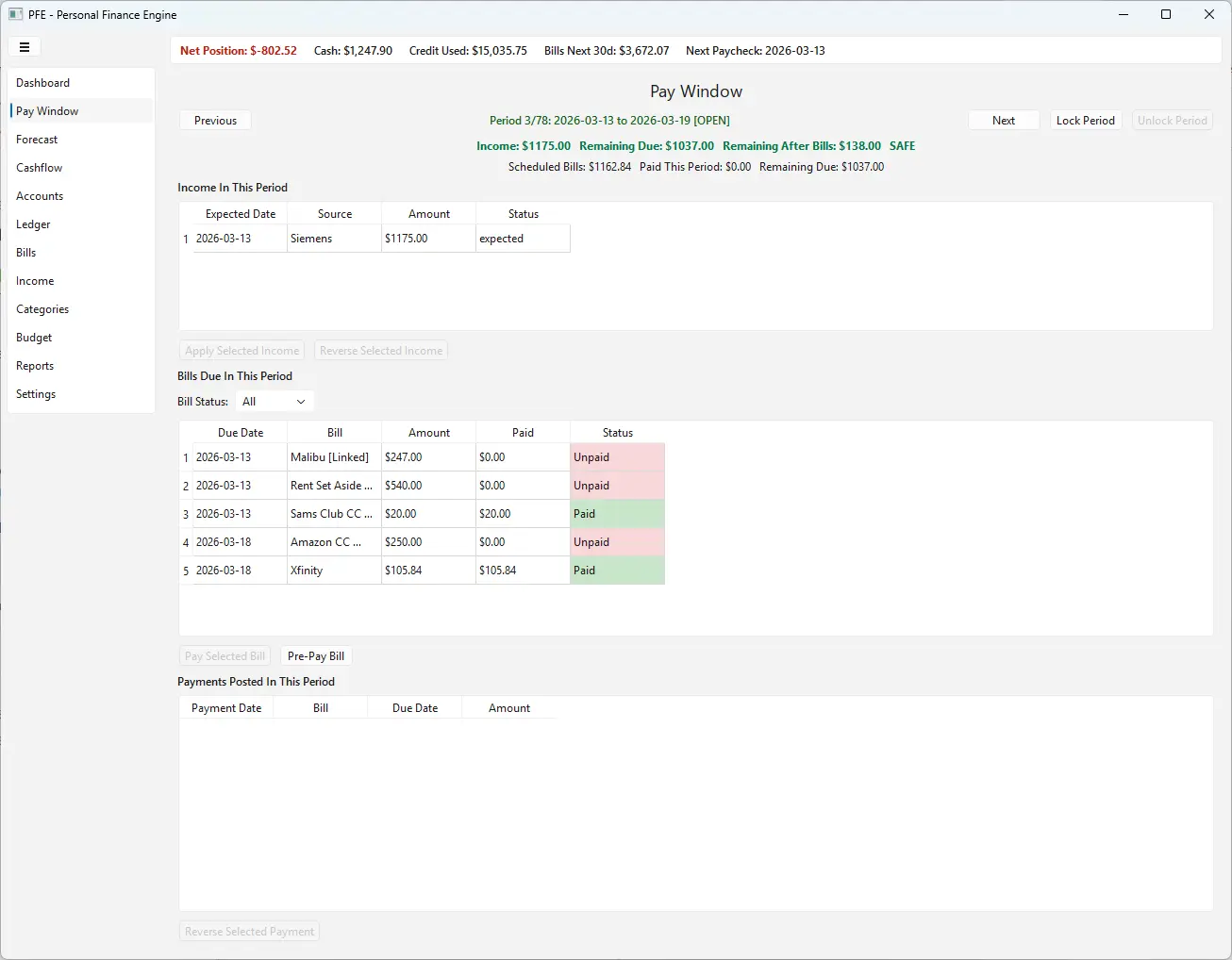Click the $250.00 bill amount cell
Image resolution: width=1232 pixels, height=960 pixels.
[x=429, y=542]
